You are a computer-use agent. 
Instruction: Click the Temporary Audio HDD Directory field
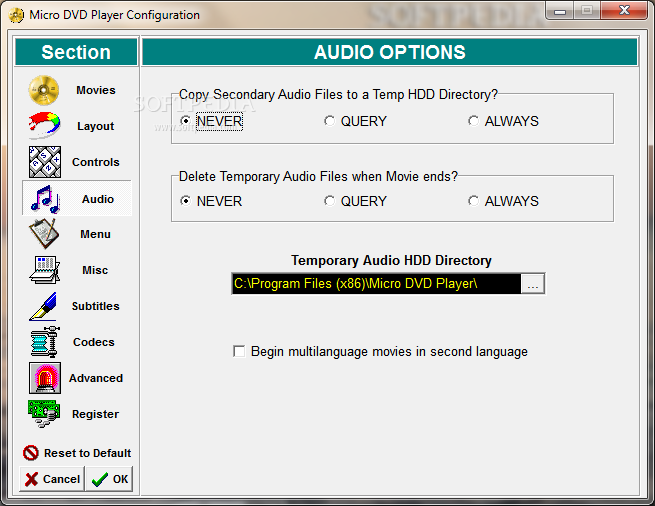(376, 284)
